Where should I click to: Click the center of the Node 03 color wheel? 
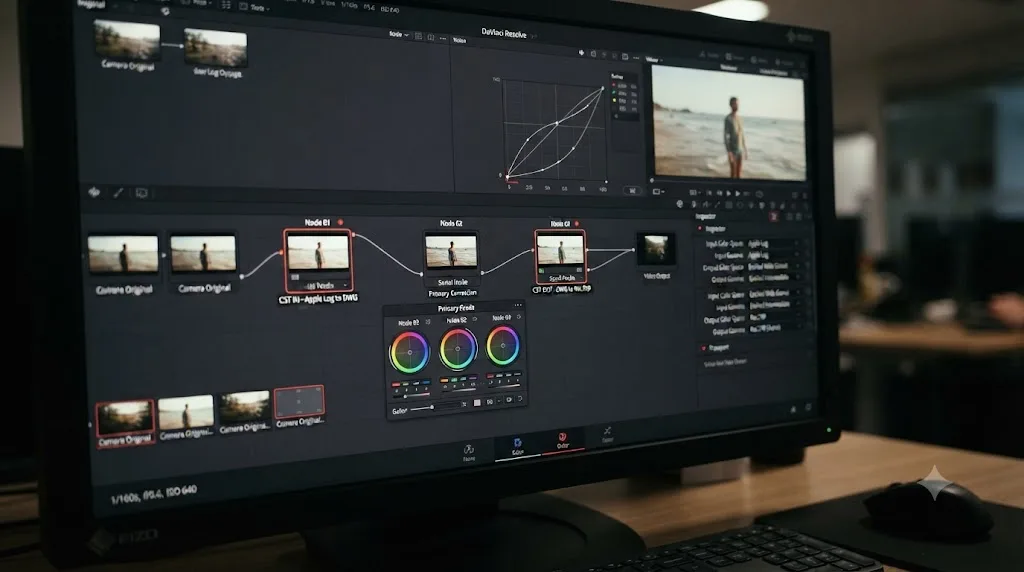(503, 345)
